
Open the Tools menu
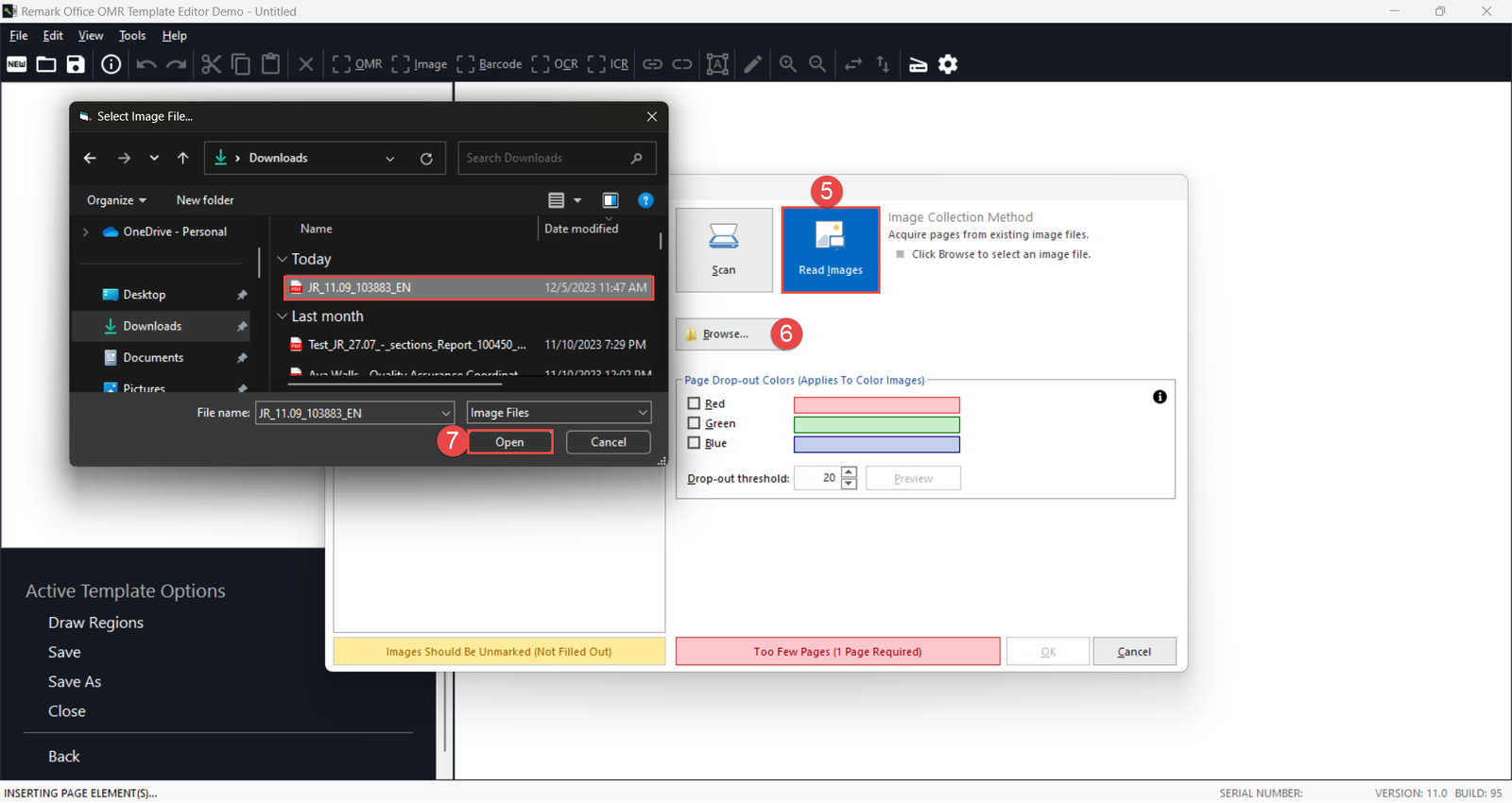132,36
